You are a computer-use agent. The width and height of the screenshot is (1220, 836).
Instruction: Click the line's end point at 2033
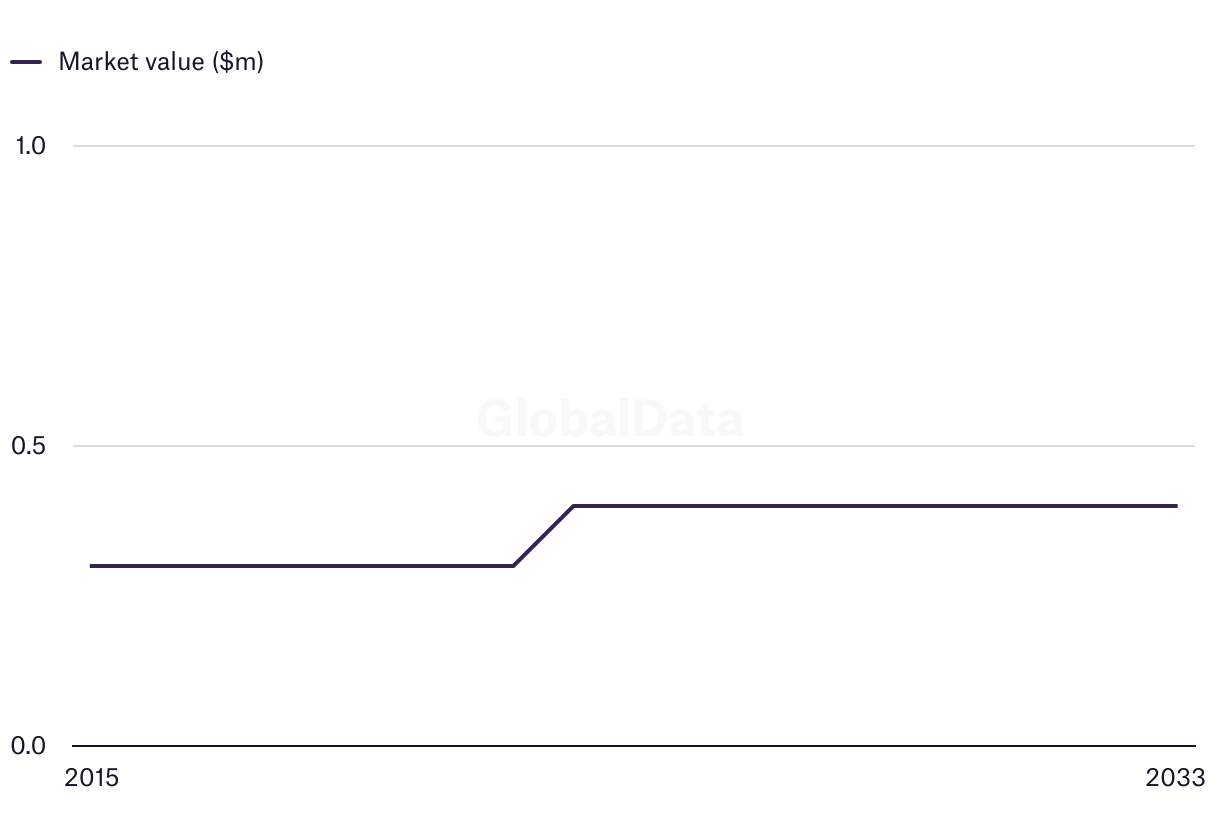click(1176, 506)
